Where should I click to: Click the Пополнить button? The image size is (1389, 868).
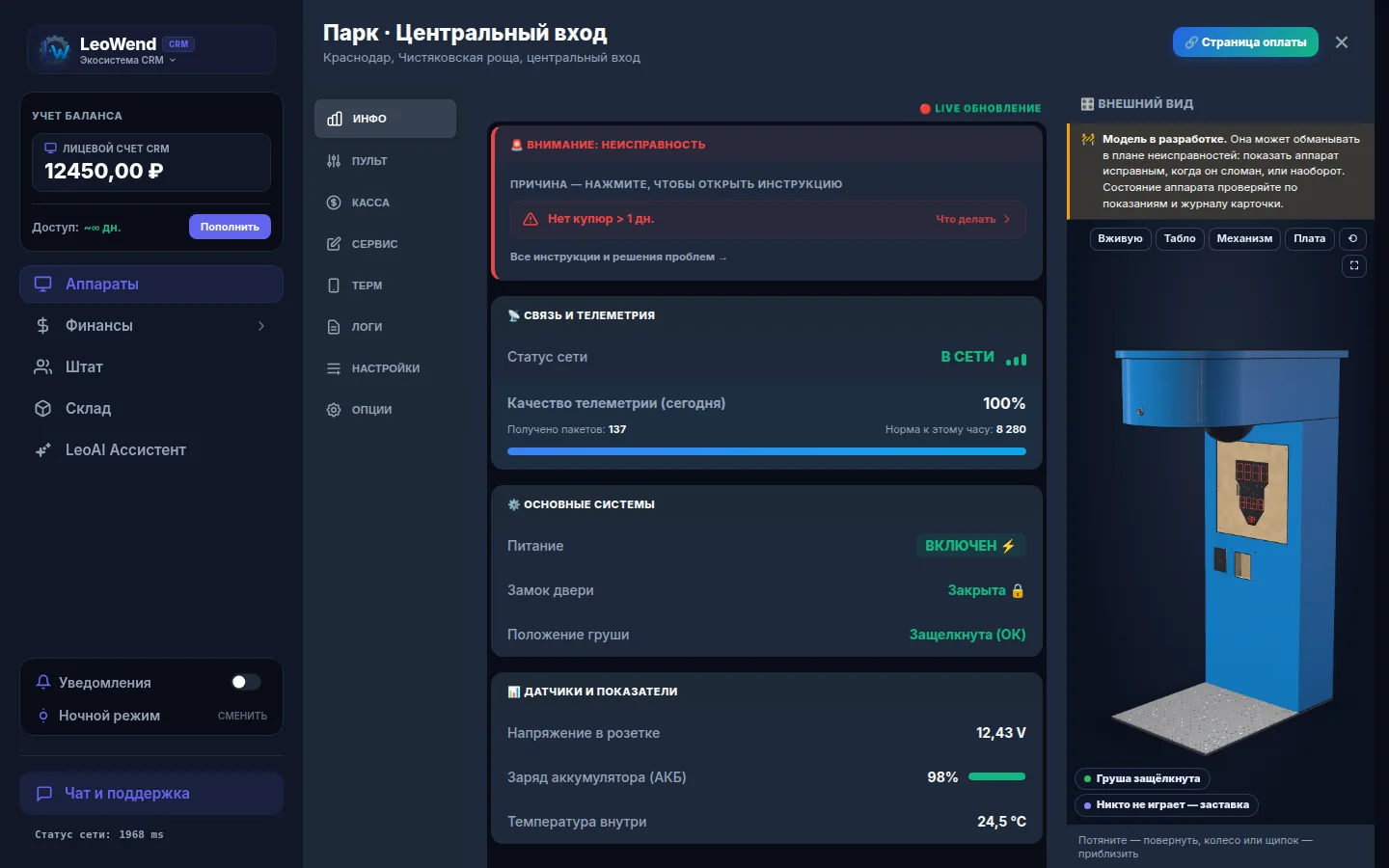pyautogui.click(x=230, y=227)
